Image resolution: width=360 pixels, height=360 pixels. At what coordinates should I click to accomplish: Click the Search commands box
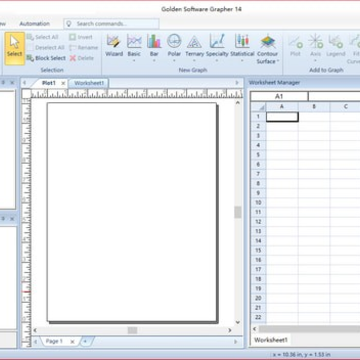tap(111, 24)
